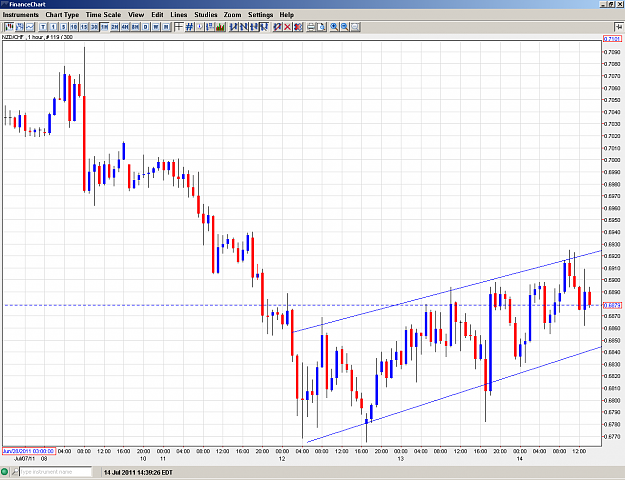The height and width of the screenshot is (480, 625).
Task: Toggle the crosshair cursor tool
Action: point(179,27)
